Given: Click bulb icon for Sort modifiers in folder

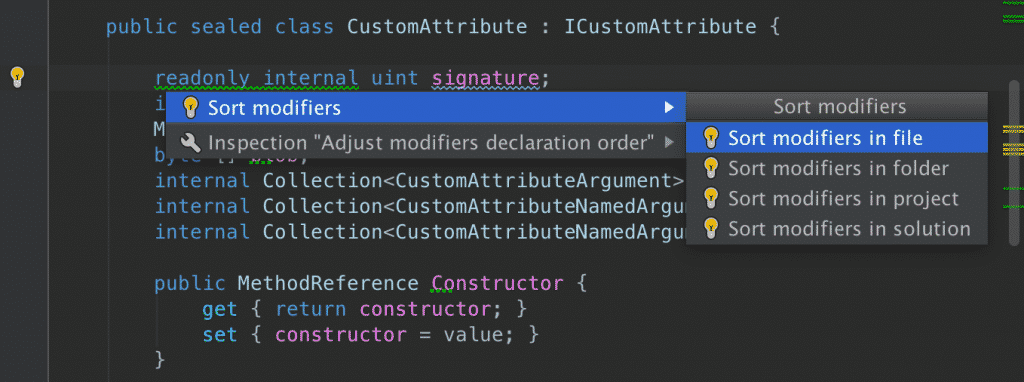Looking at the screenshot, I should coord(711,168).
